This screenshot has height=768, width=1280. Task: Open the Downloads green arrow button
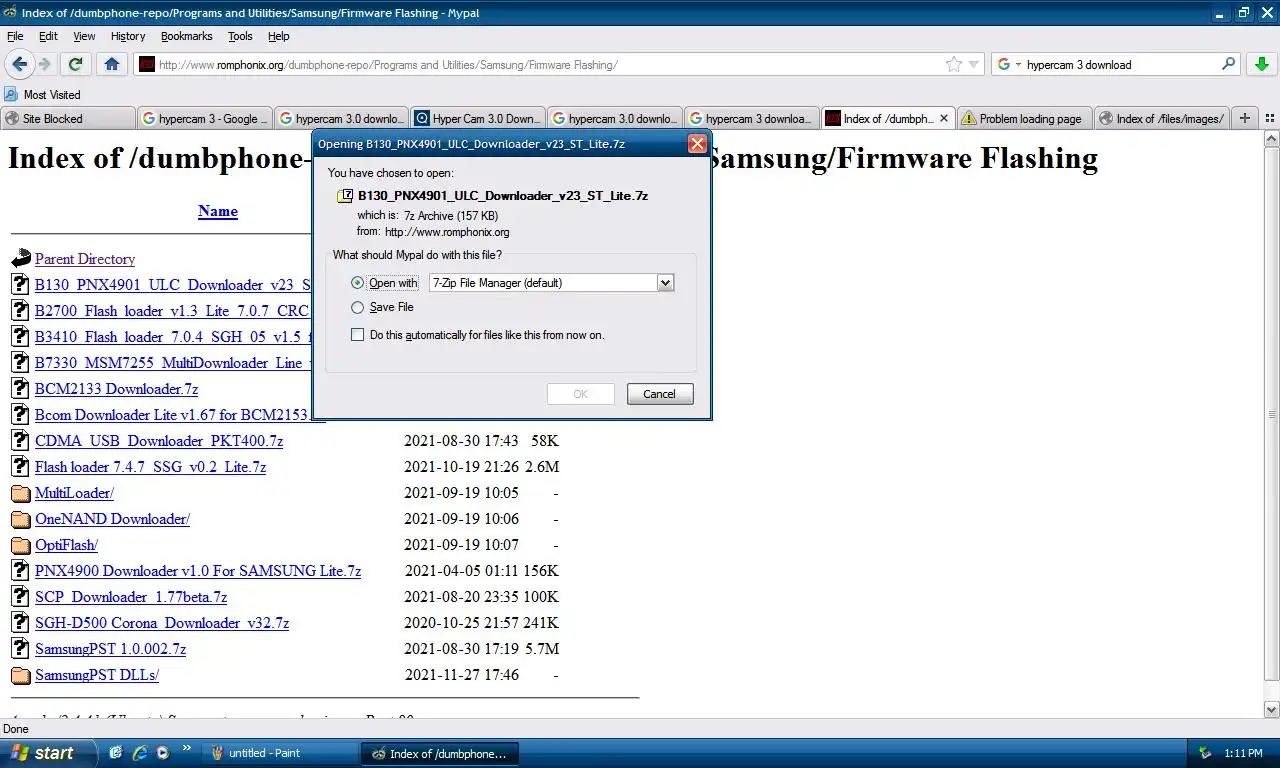coord(1260,64)
